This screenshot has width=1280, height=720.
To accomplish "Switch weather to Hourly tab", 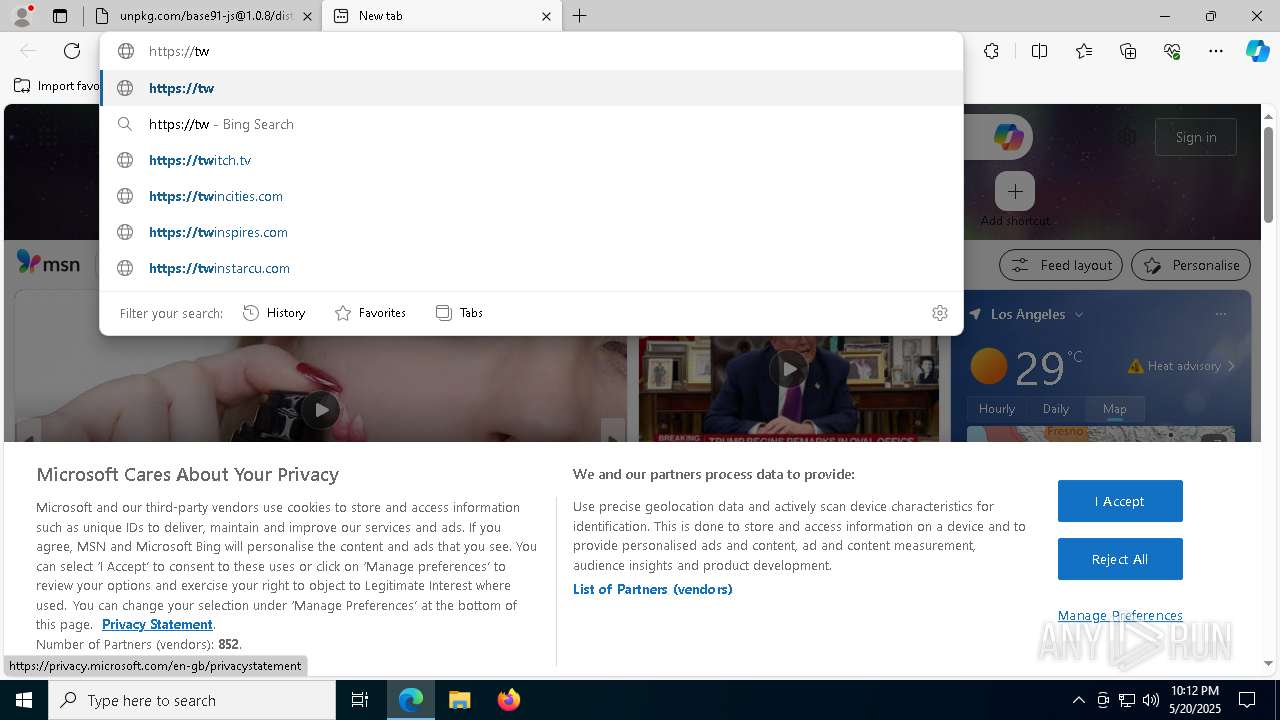I will pos(997,409).
